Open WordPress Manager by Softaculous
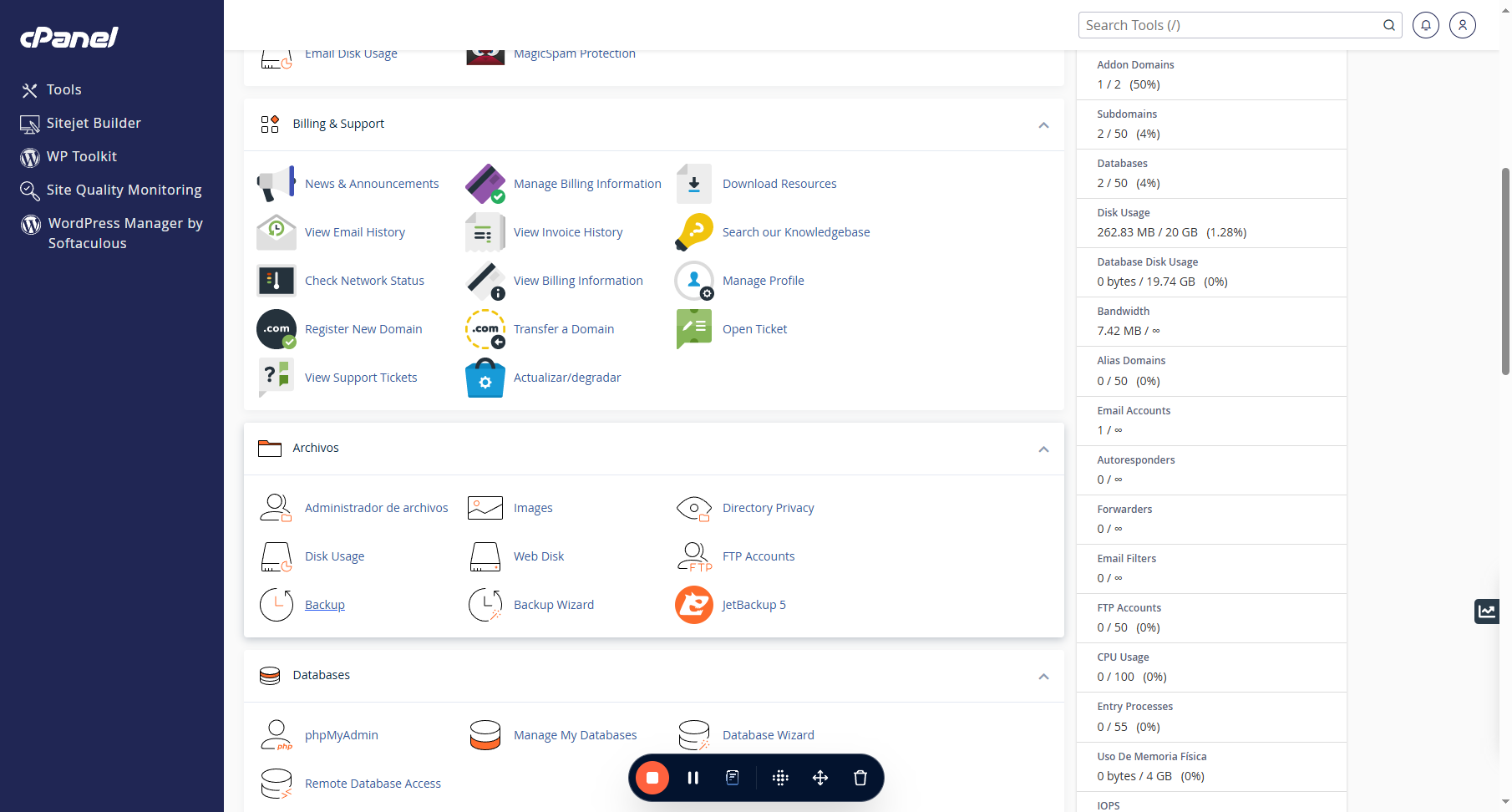 pyautogui.click(x=112, y=233)
